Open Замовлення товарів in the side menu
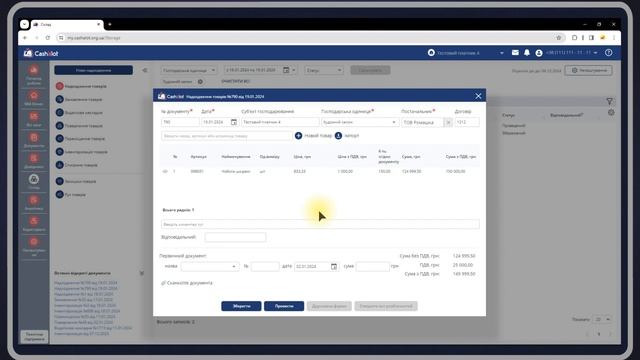 point(79,99)
